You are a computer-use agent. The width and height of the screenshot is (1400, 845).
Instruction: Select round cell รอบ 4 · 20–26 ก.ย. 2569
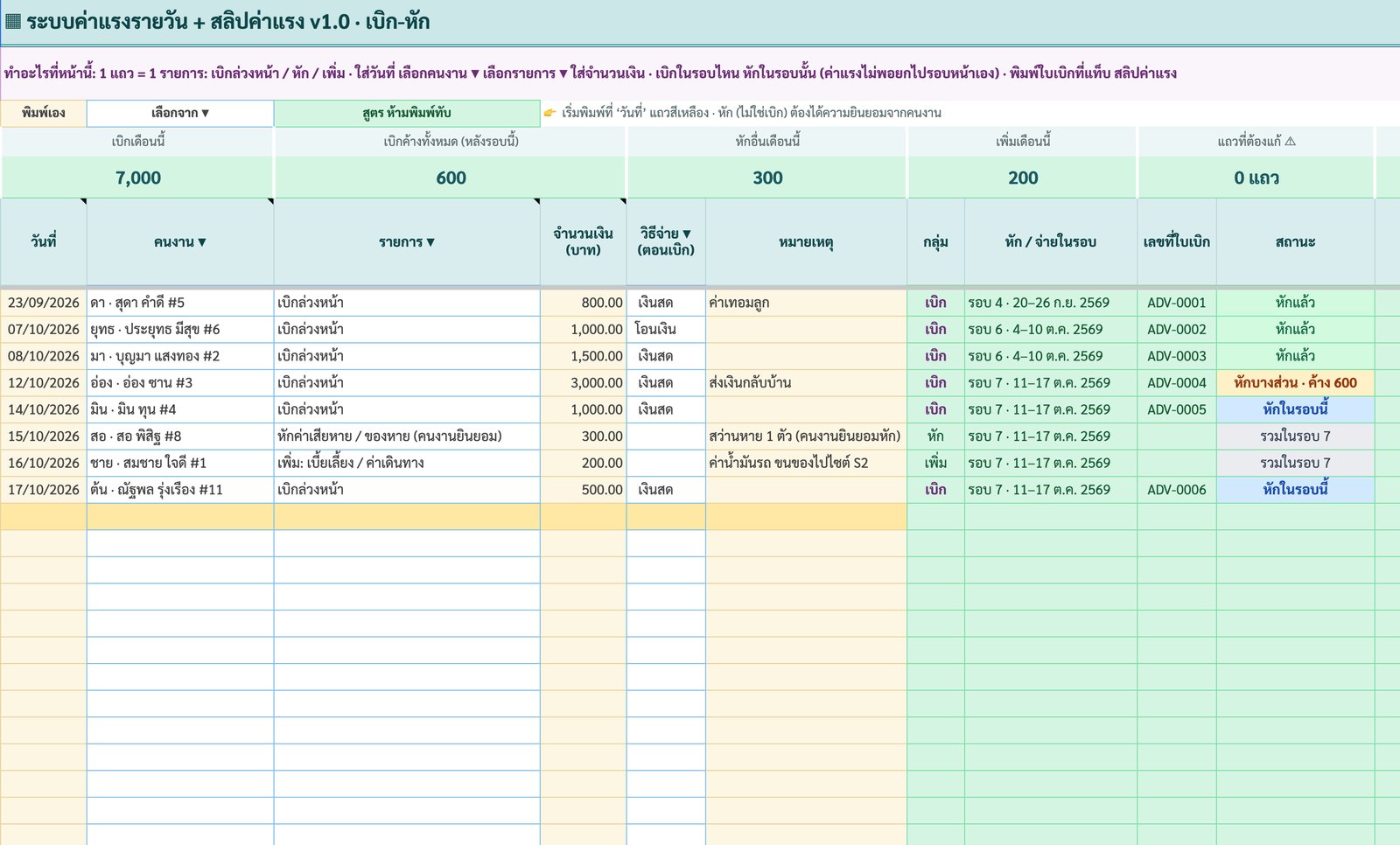[x=1051, y=303]
